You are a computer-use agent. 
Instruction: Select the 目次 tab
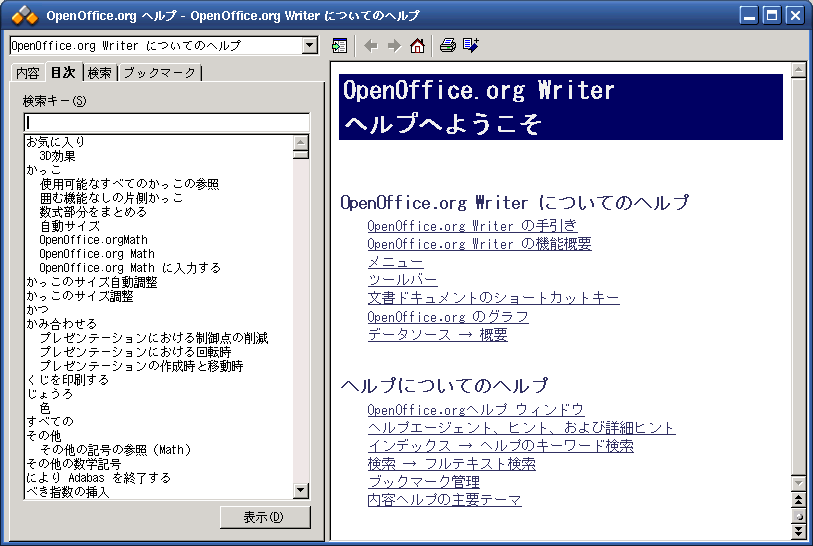point(63,72)
